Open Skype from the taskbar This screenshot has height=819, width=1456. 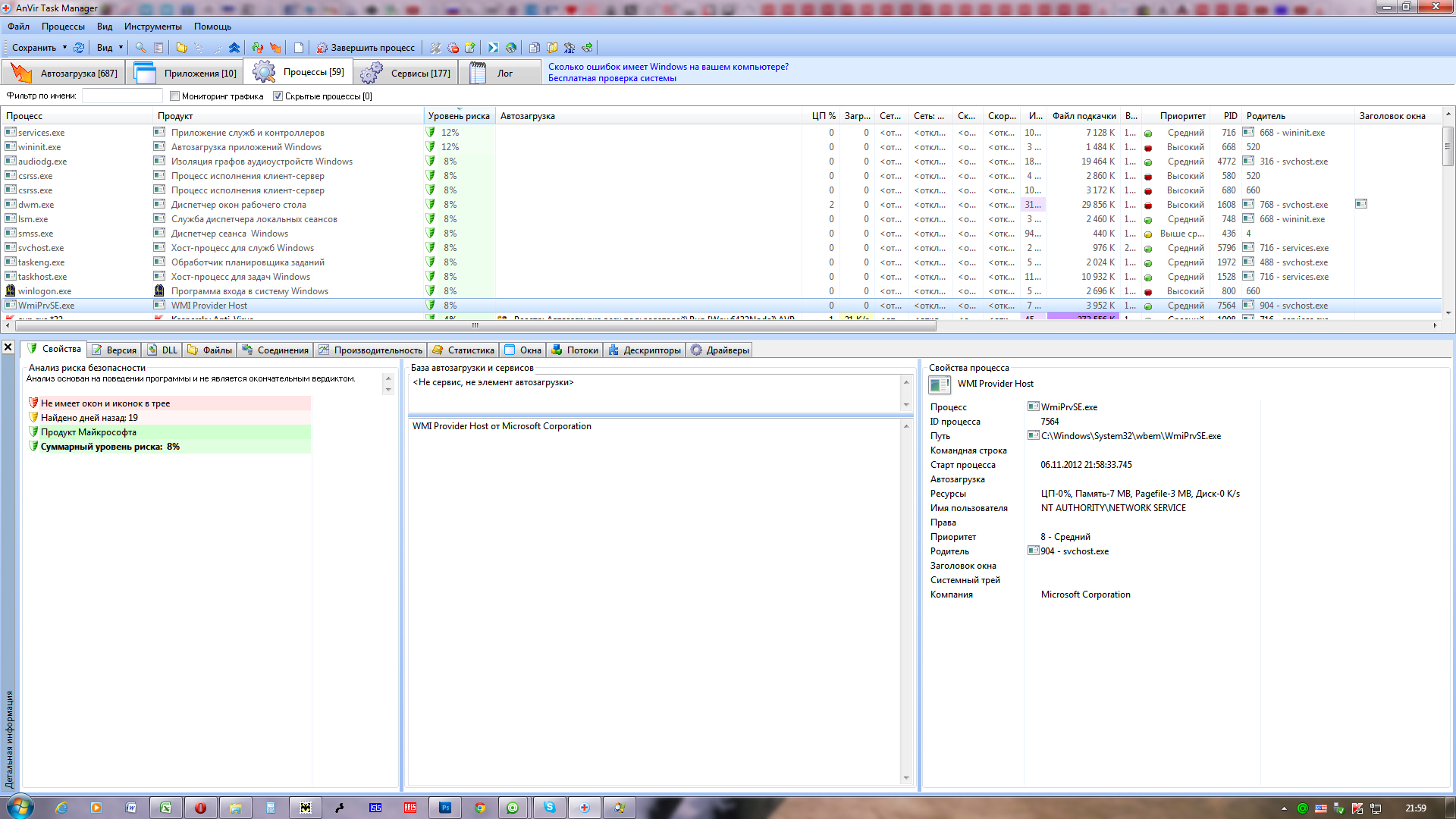[x=550, y=808]
